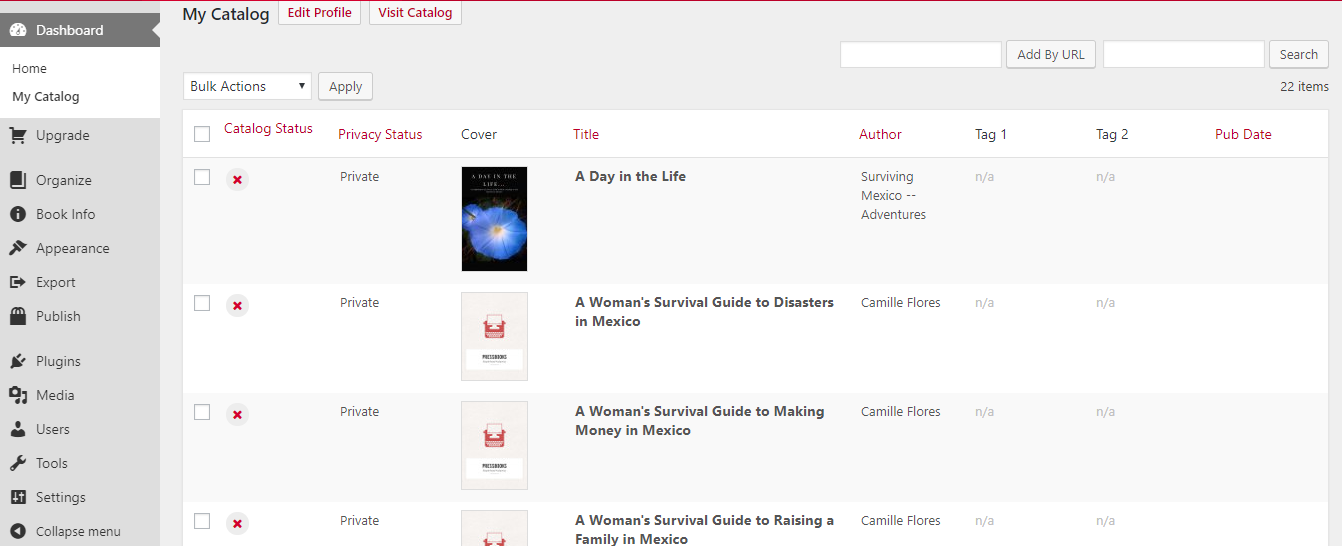The image size is (1342, 546).
Task: Open the Bulk Actions dropdown
Action: pos(247,87)
